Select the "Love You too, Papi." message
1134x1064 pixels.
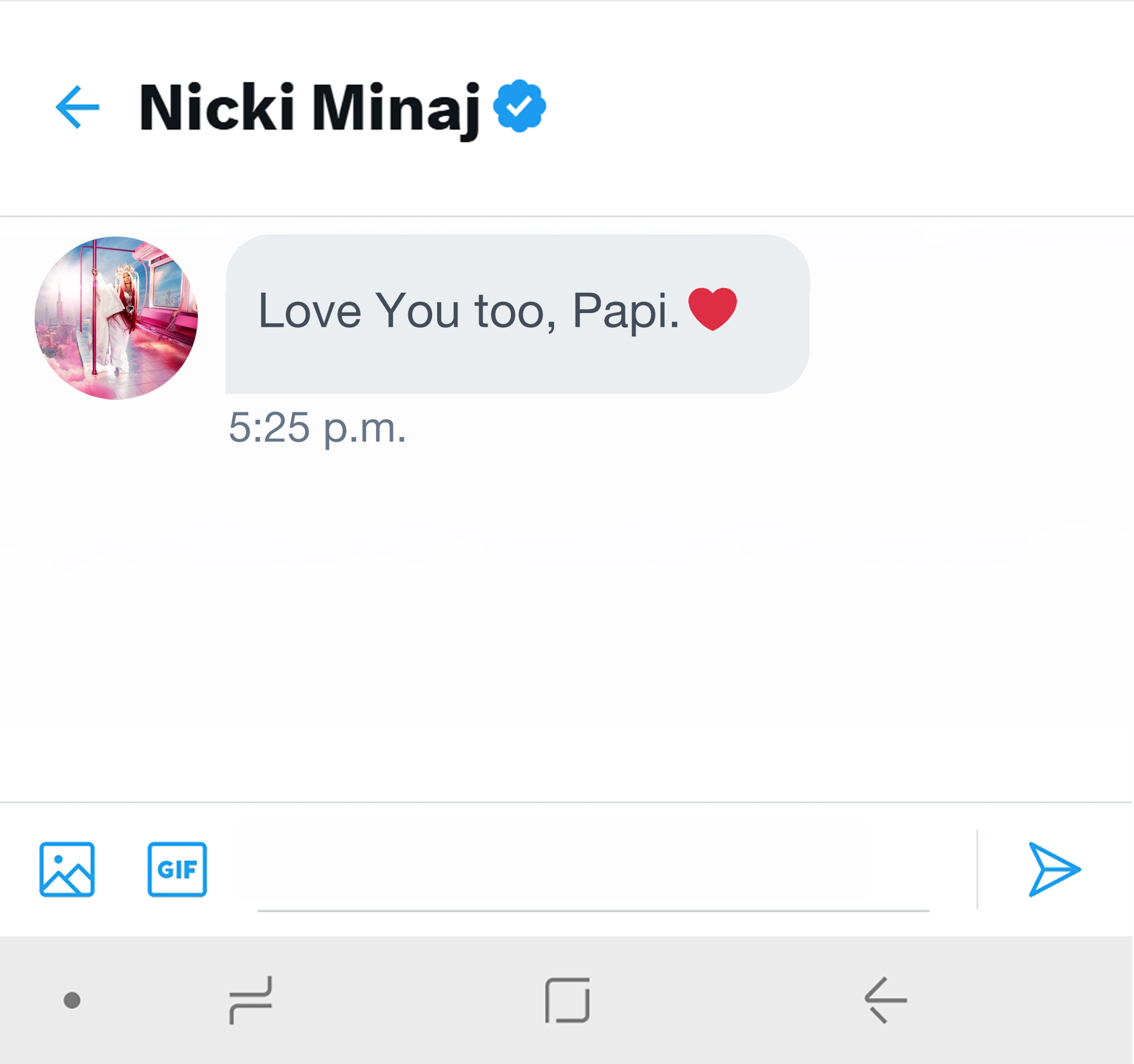468,311
